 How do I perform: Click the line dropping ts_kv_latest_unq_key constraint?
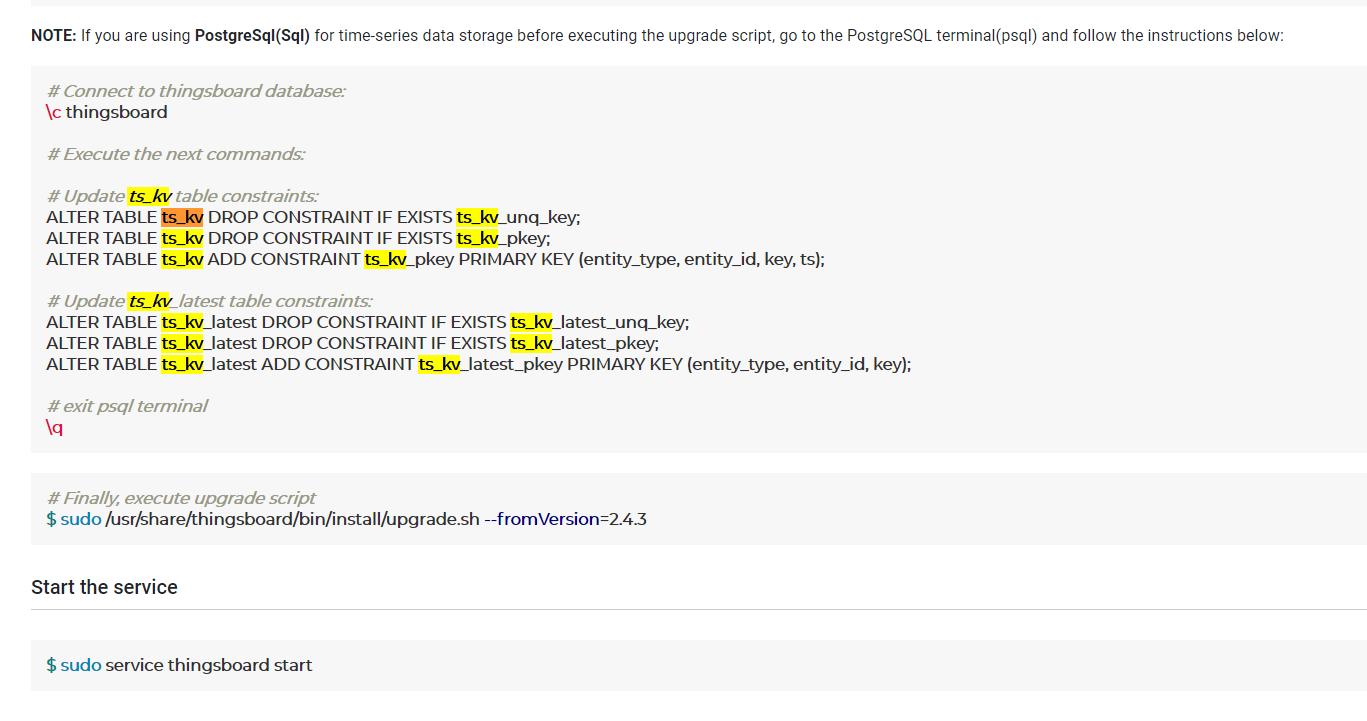367,322
